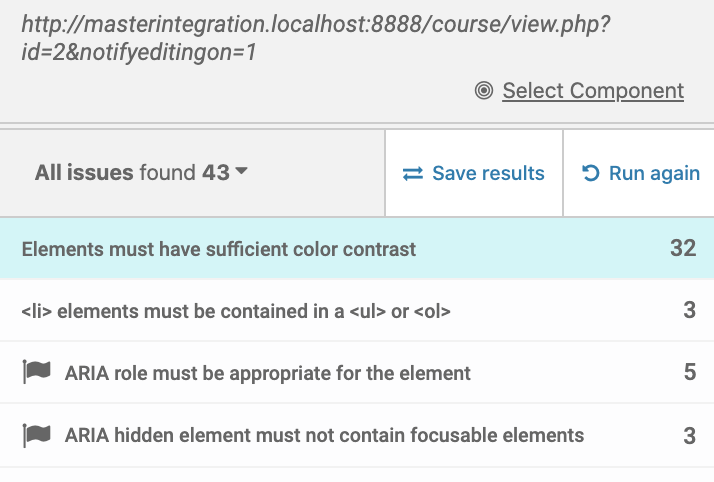Click the count 3 beside li elements issue

[x=689, y=310]
